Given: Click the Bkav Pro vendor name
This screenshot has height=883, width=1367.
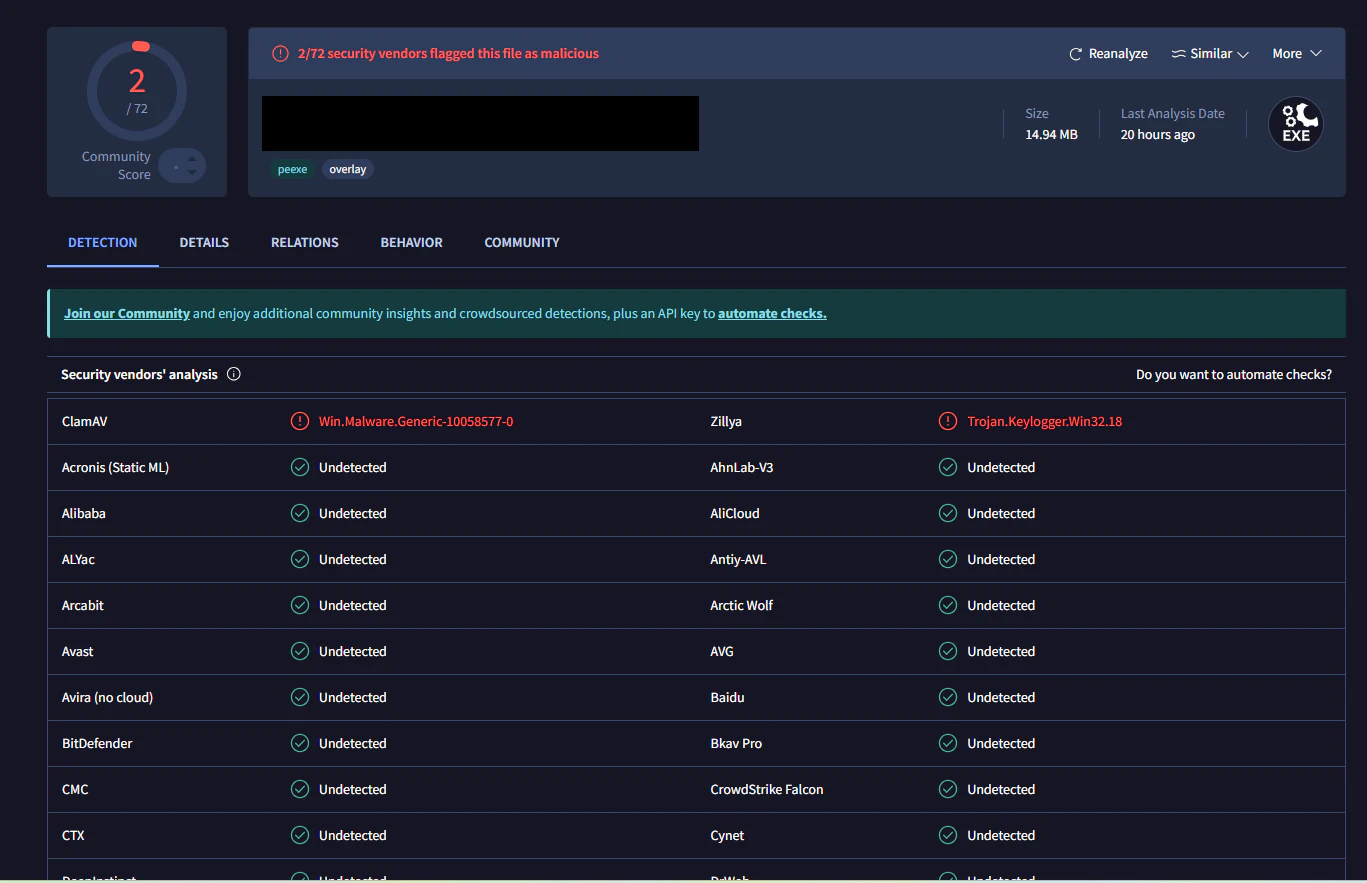Looking at the screenshot, I should coord(736,743).
